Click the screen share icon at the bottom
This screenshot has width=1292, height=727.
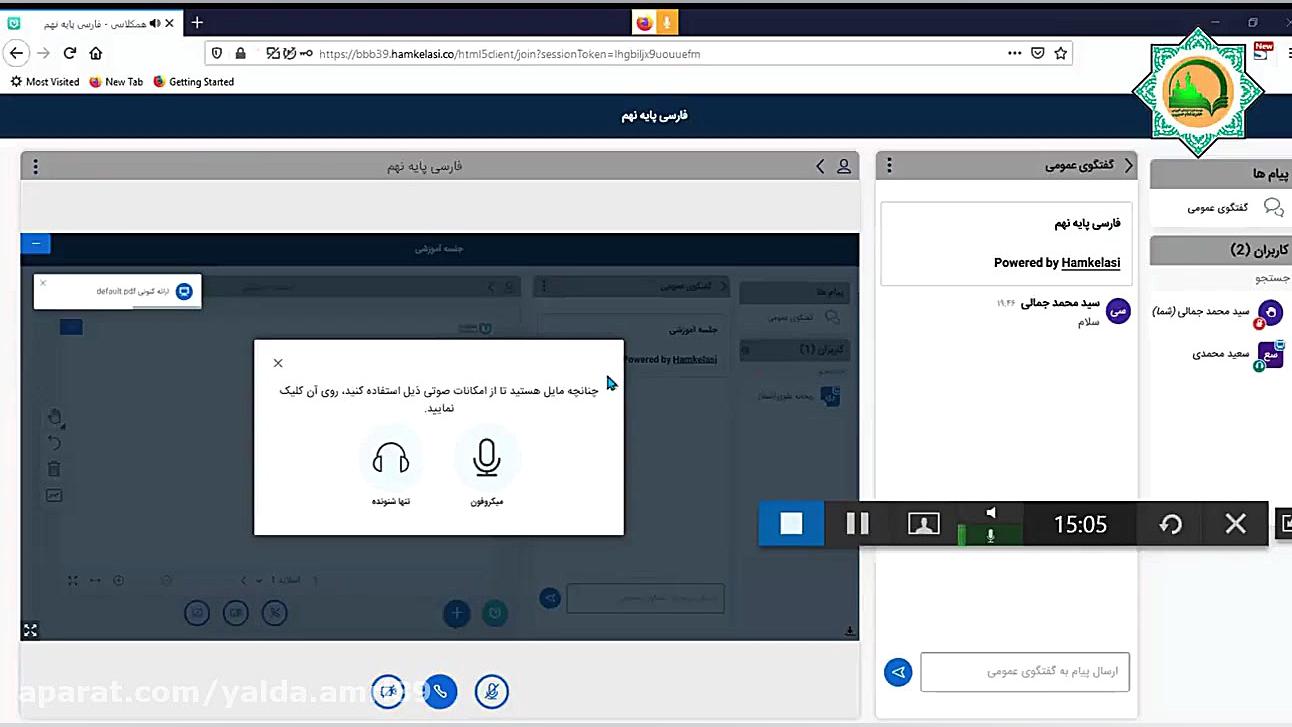tap(388, 691)
